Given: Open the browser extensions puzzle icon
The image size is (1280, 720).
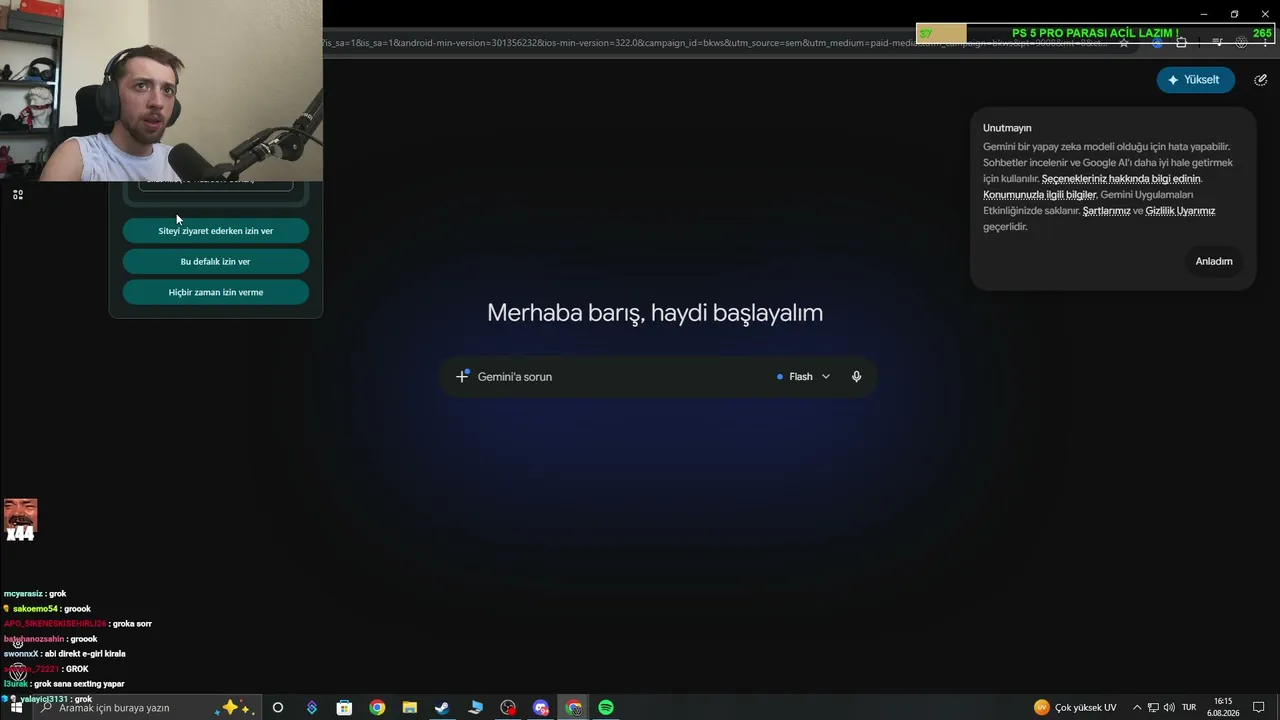Looking at the screenshot, I should 1181,43.
